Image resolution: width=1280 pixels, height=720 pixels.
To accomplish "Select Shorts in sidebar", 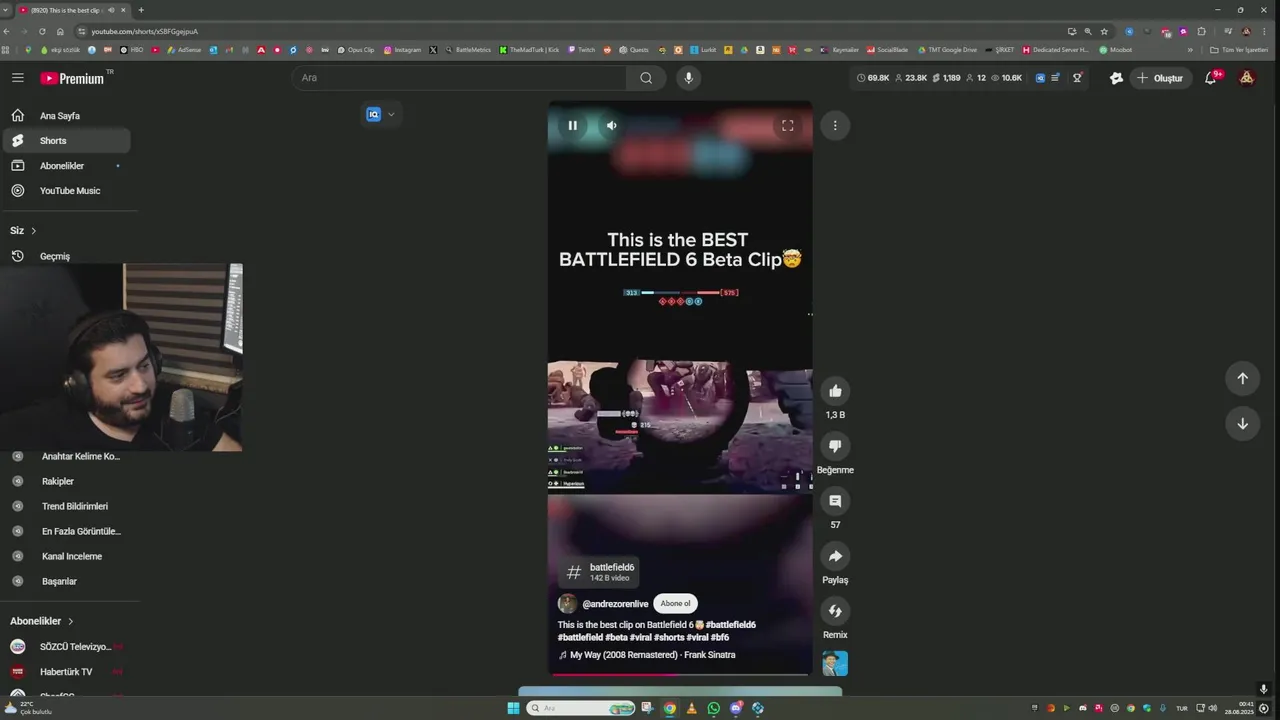I will 66,141.
